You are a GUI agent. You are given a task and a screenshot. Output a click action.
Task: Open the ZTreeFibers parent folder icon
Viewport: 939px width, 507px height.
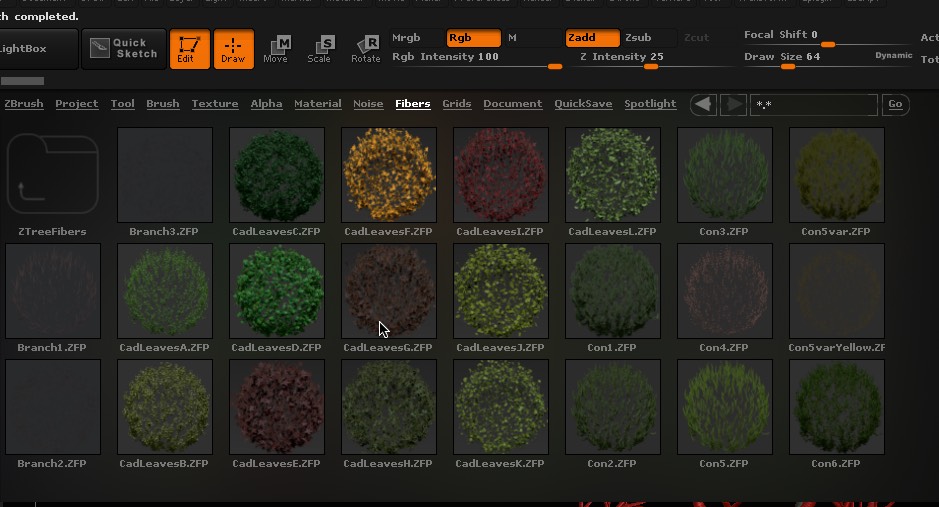[x=52, y=175]
